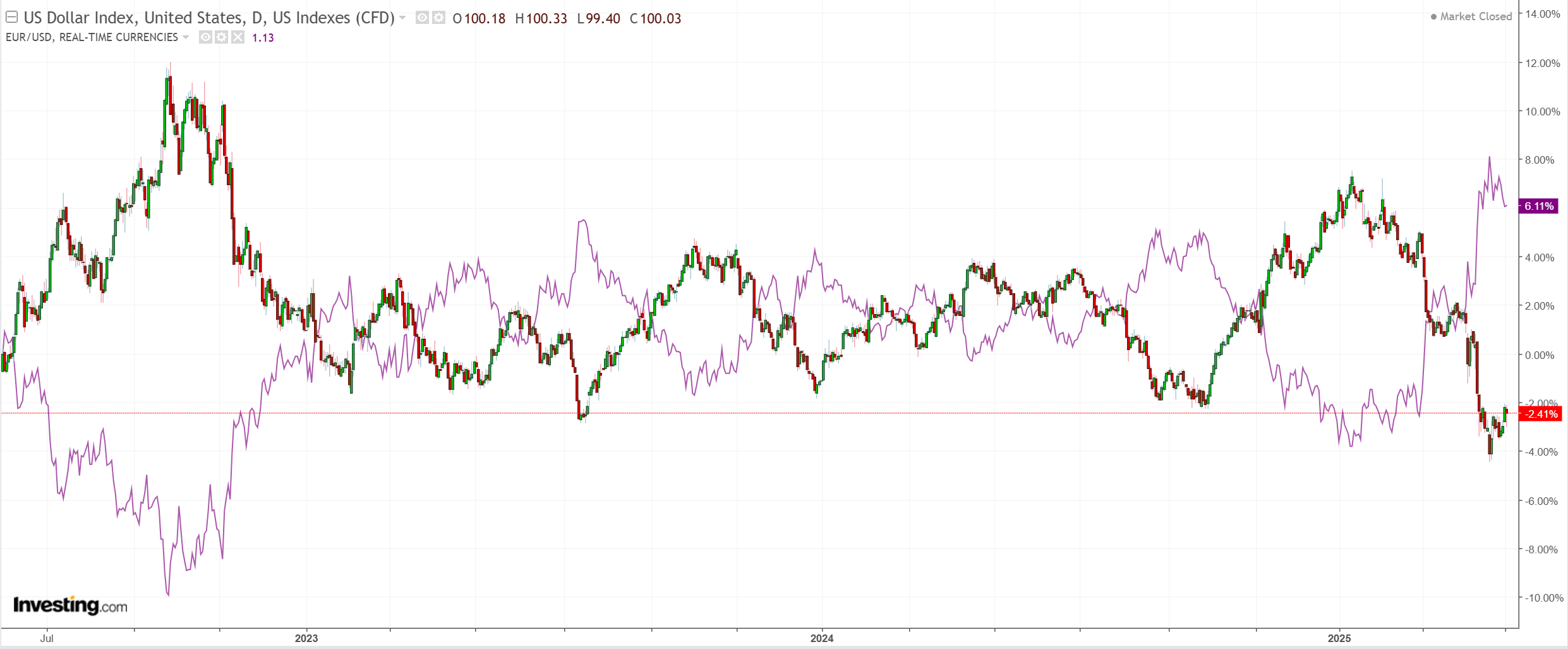
Task: Click the -10.00% scale label
Action: tap(1543, 598)
